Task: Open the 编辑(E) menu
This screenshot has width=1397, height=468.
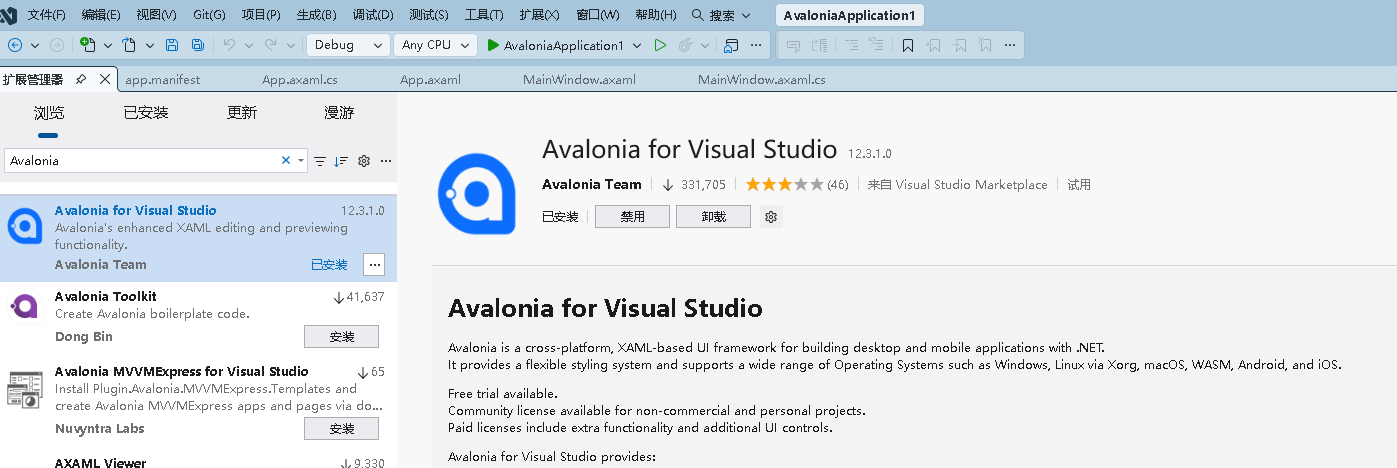Action: 101,15
